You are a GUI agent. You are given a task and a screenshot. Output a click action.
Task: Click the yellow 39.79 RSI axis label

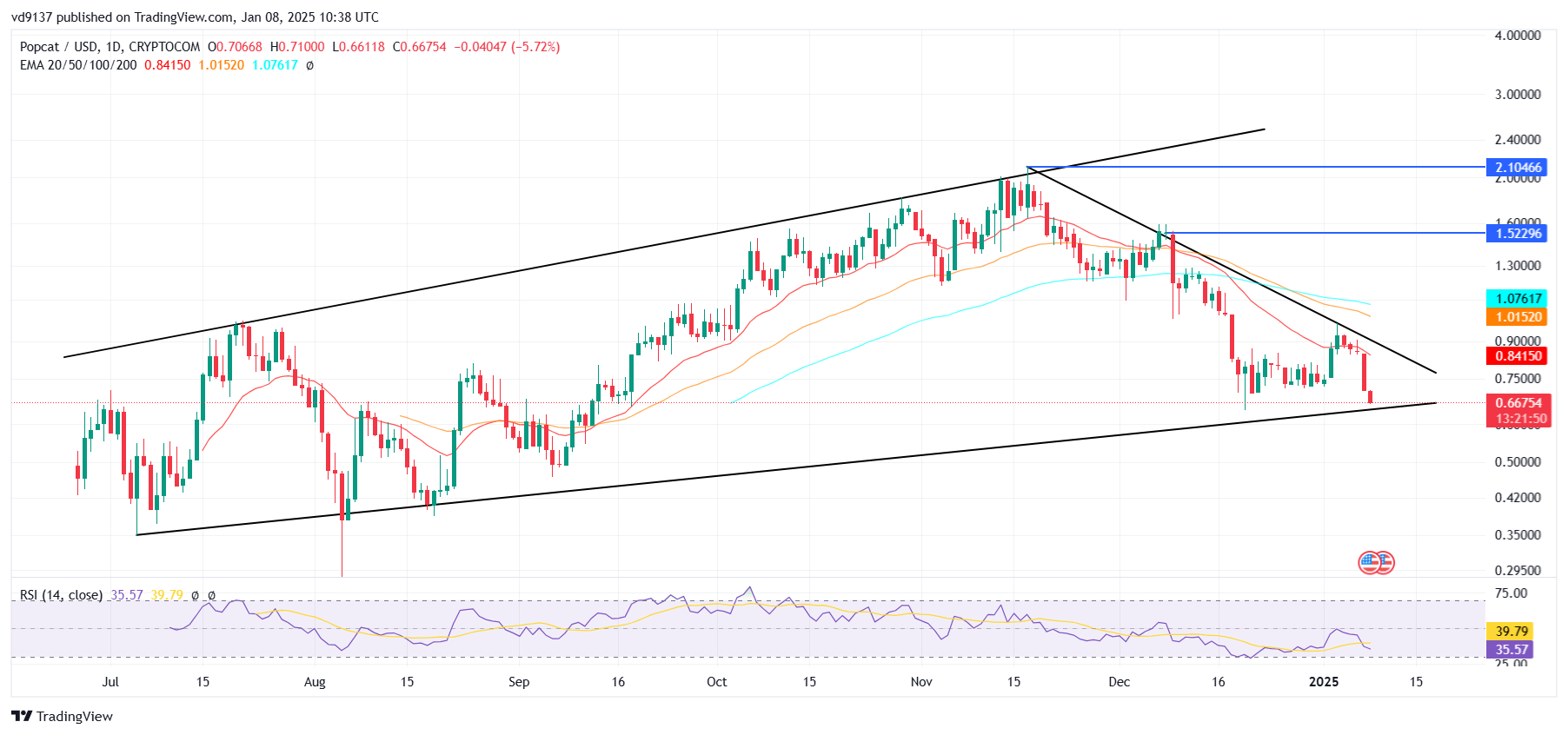(x=1511, y=631)
